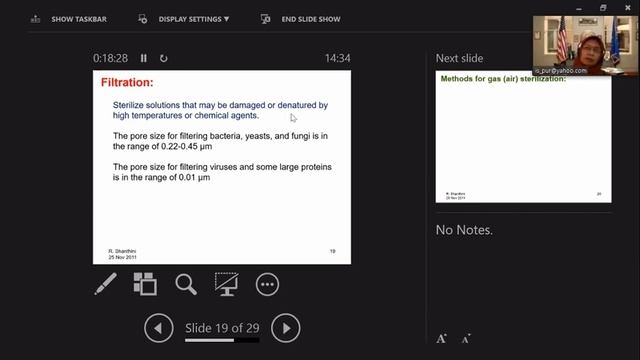
Task: Restart the presentation timer
Action: coord(163,58)
